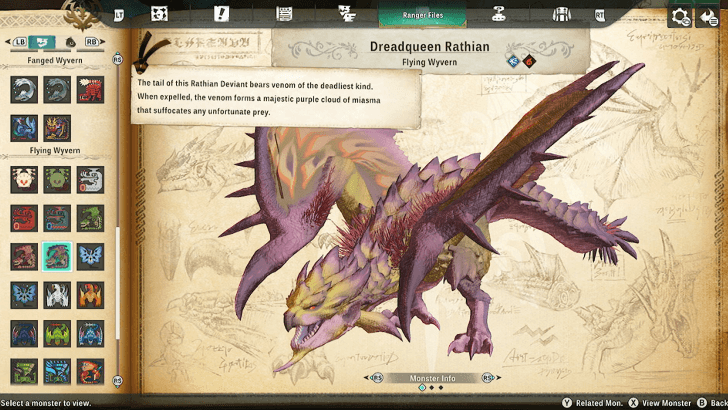
Task: Select orange flame-colored monster icon
Action: (91, 295)
